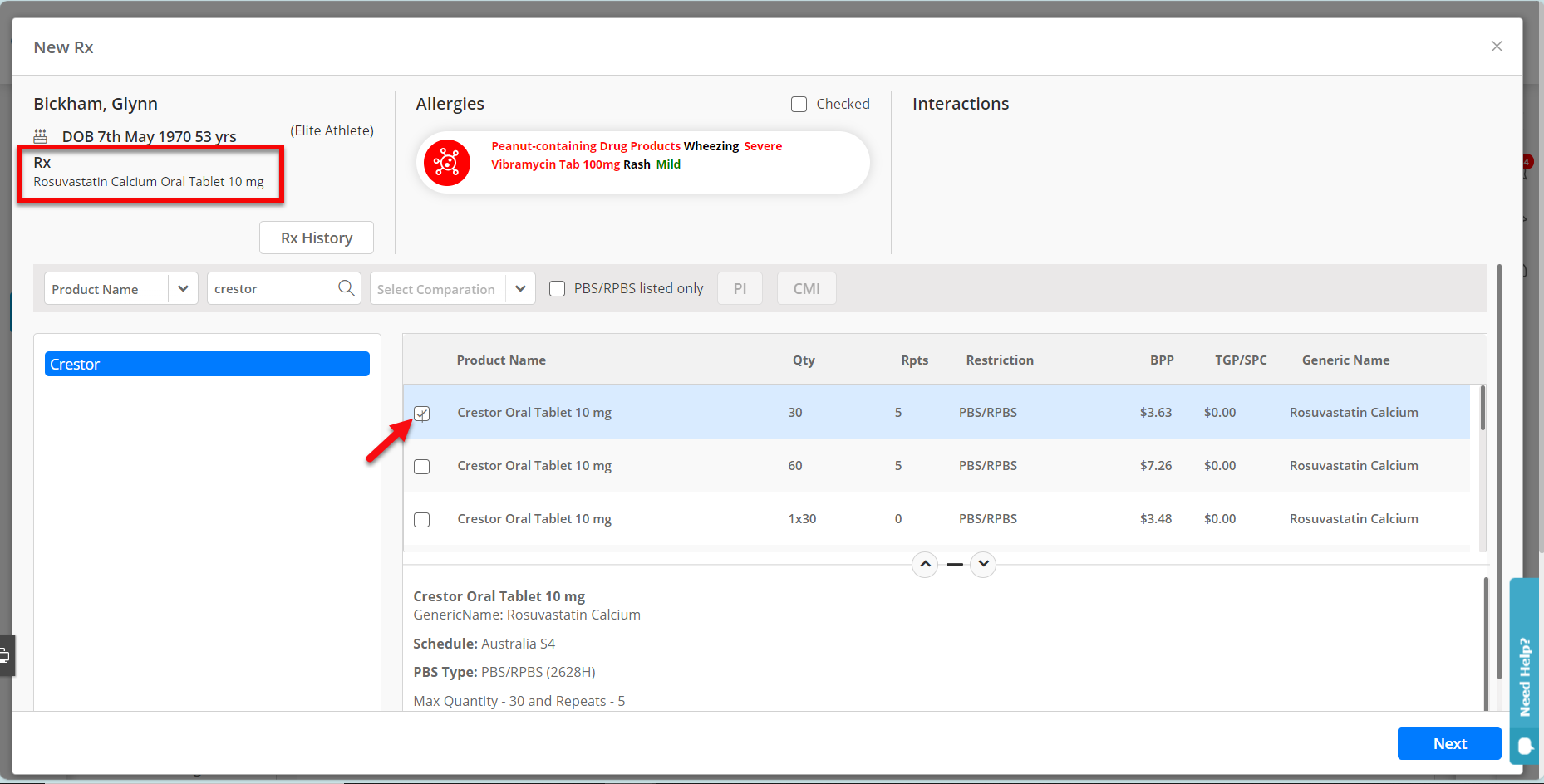Click the TGP/SPC column header
Image resolution: width=1544 pixels, height=784 pixels.
[1241, 360]
